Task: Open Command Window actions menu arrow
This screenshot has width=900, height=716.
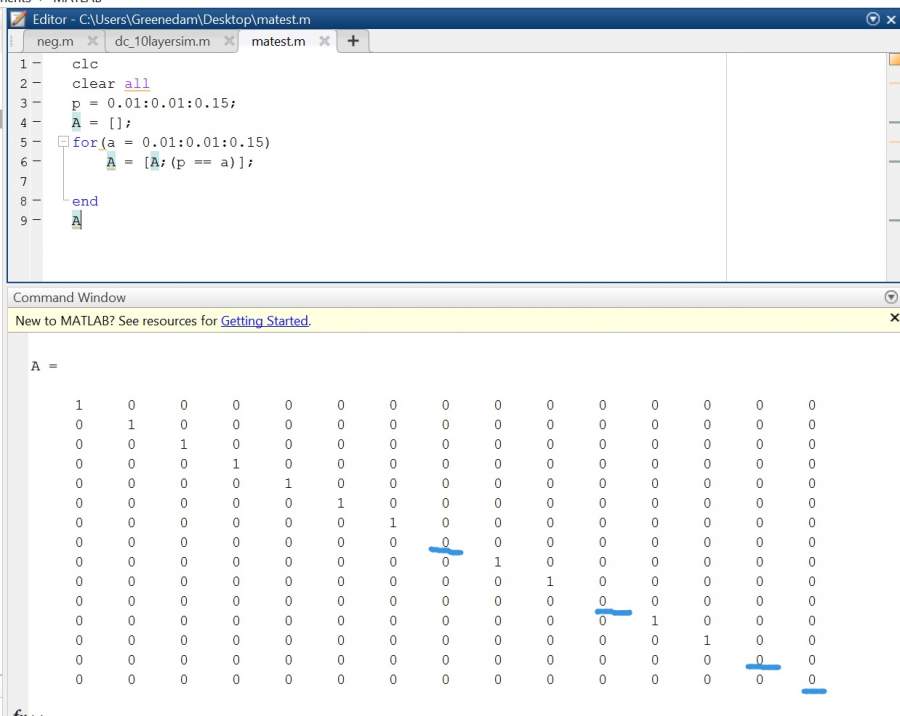Action: pos(891,297)
